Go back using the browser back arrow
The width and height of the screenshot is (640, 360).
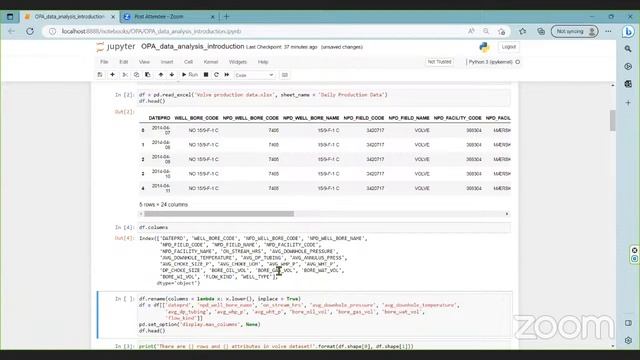coord(11,31)
